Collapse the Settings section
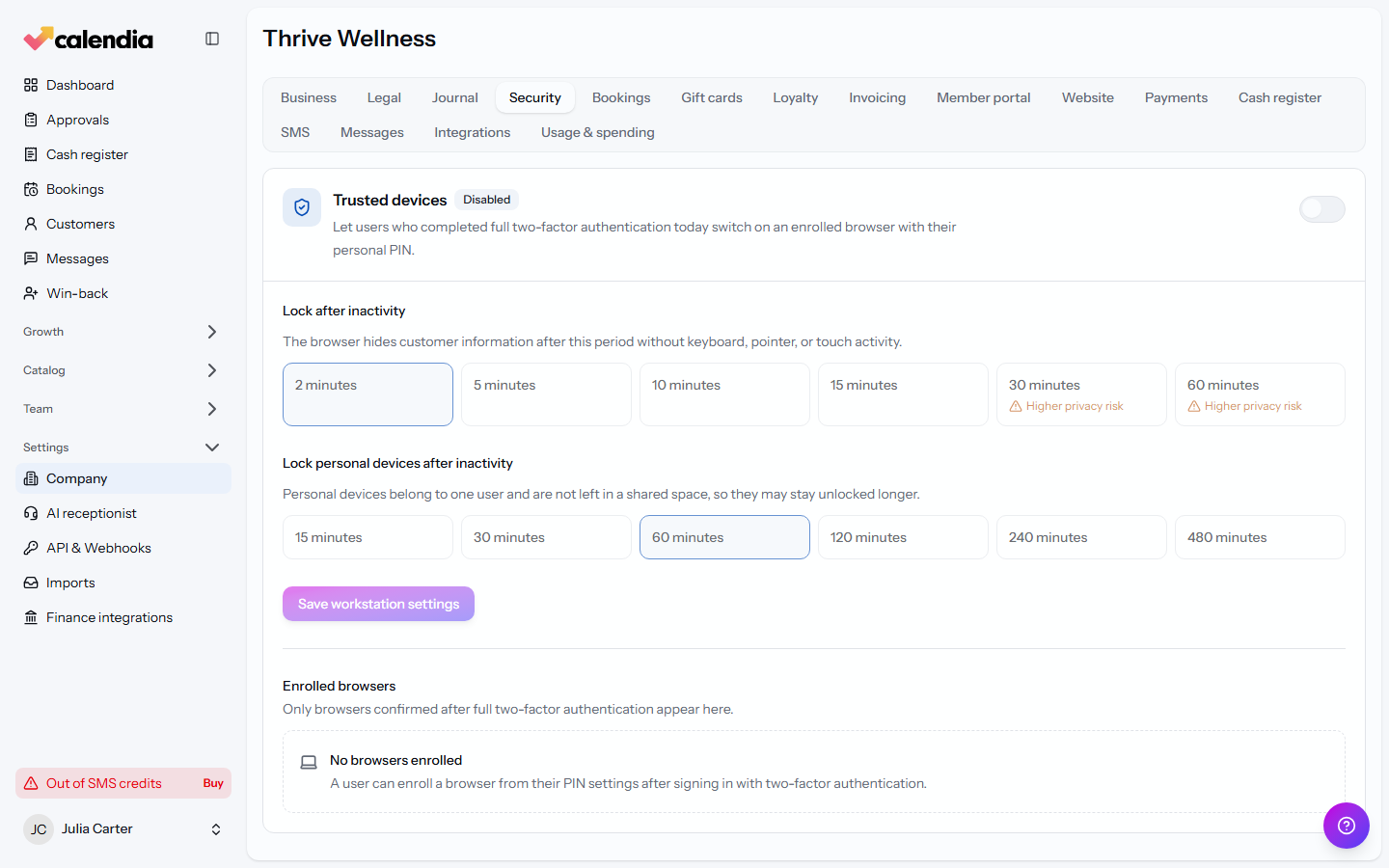The width and height of the screenshot is (1389, 868). [123, 448]
